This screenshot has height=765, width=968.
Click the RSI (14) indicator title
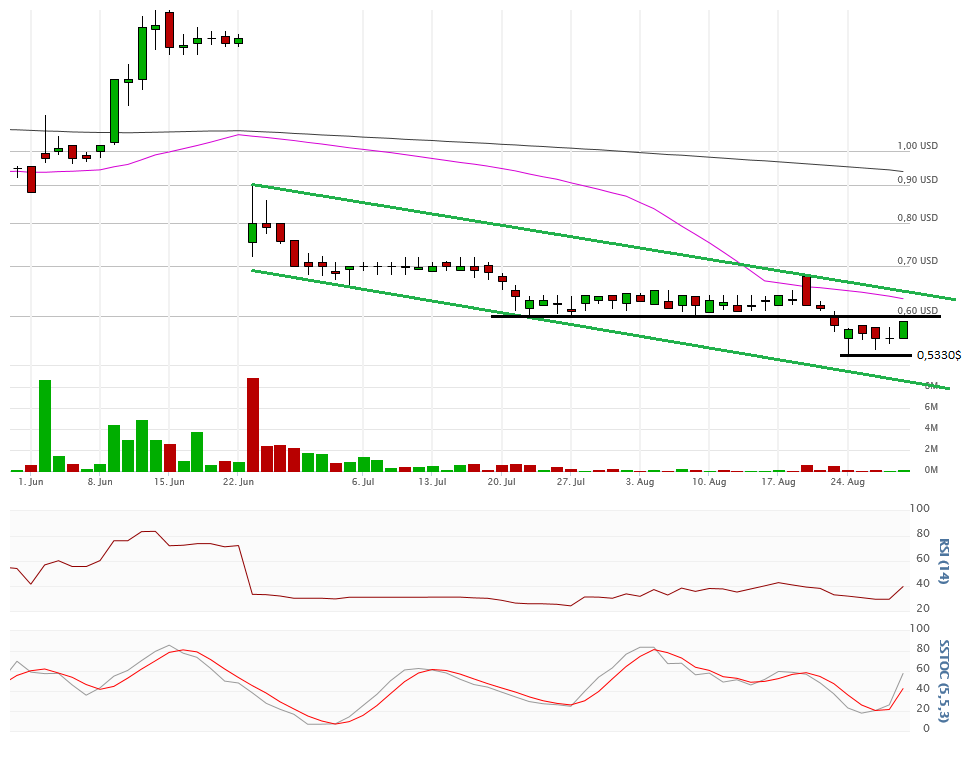point(943,561)
